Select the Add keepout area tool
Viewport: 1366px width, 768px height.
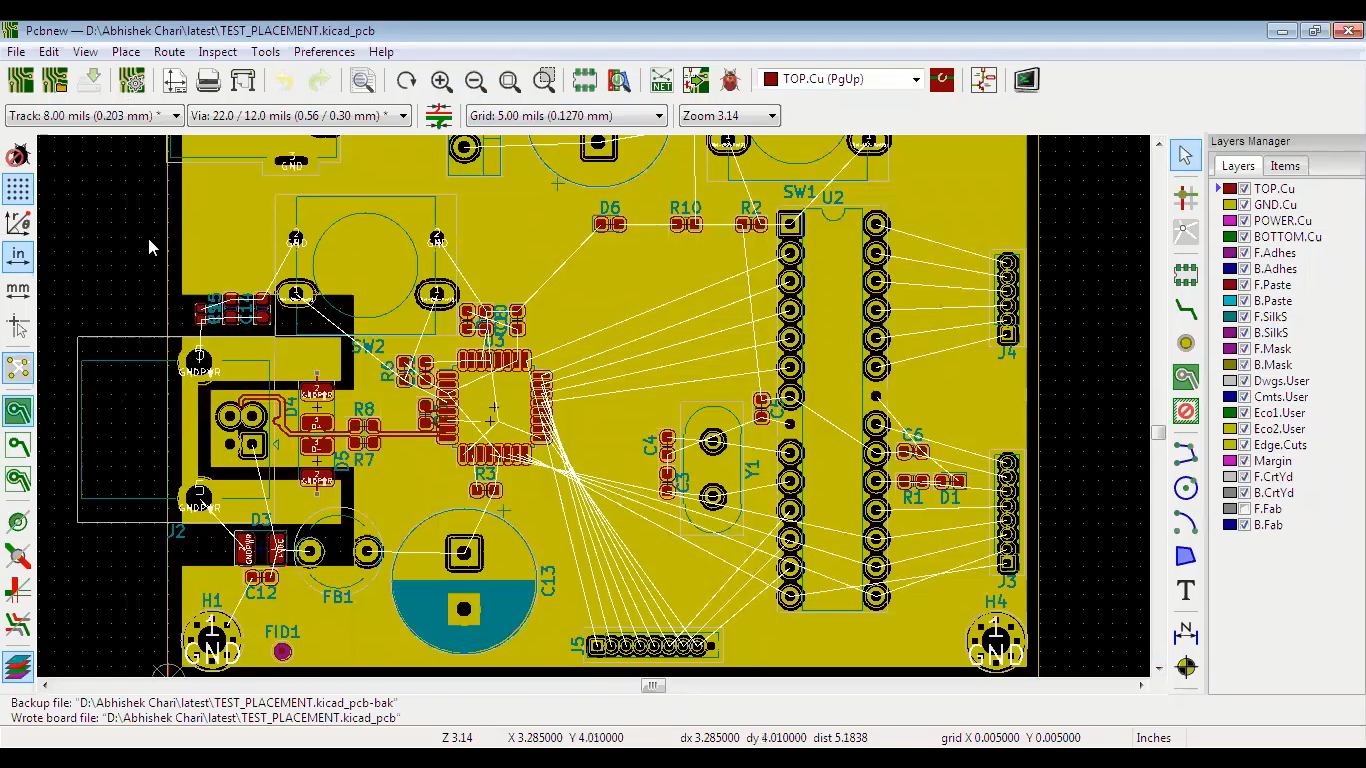[1185, 411]
